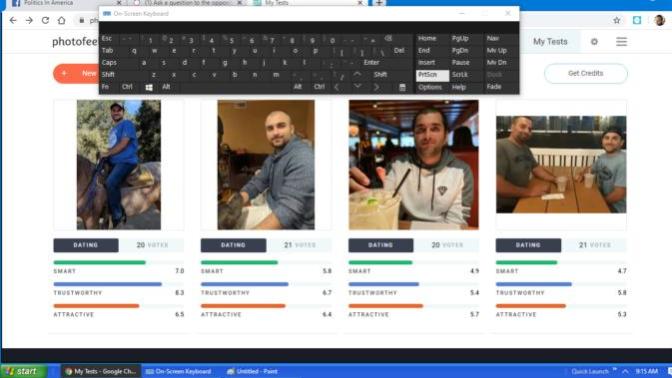672x378 pixels.
Task: Switch to Ask a question tab
Action: [x=189, y=3]
